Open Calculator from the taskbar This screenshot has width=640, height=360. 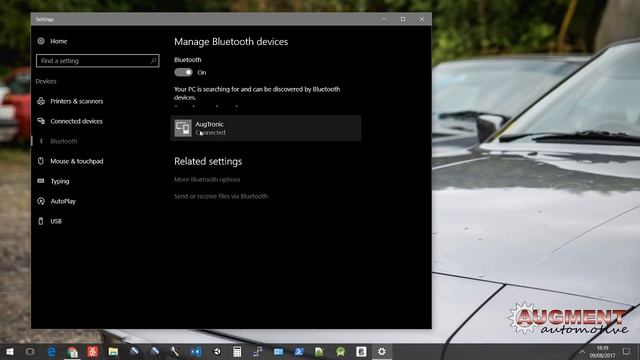point(237,351)
